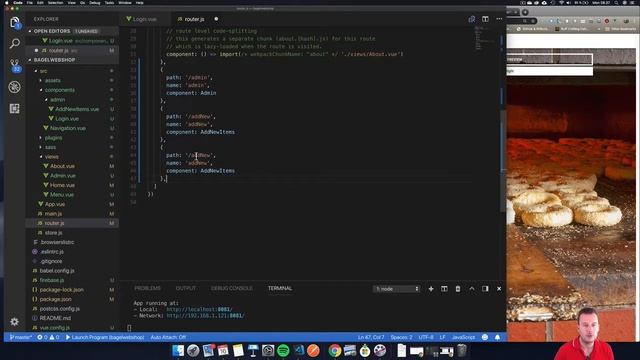Close the terminal panel
This screenshot has height=360, width=640.
coord(499,289)
